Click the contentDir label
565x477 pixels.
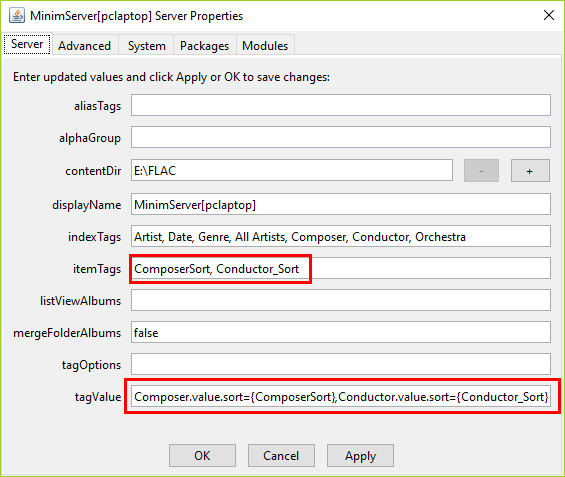(x=93, y=171)
